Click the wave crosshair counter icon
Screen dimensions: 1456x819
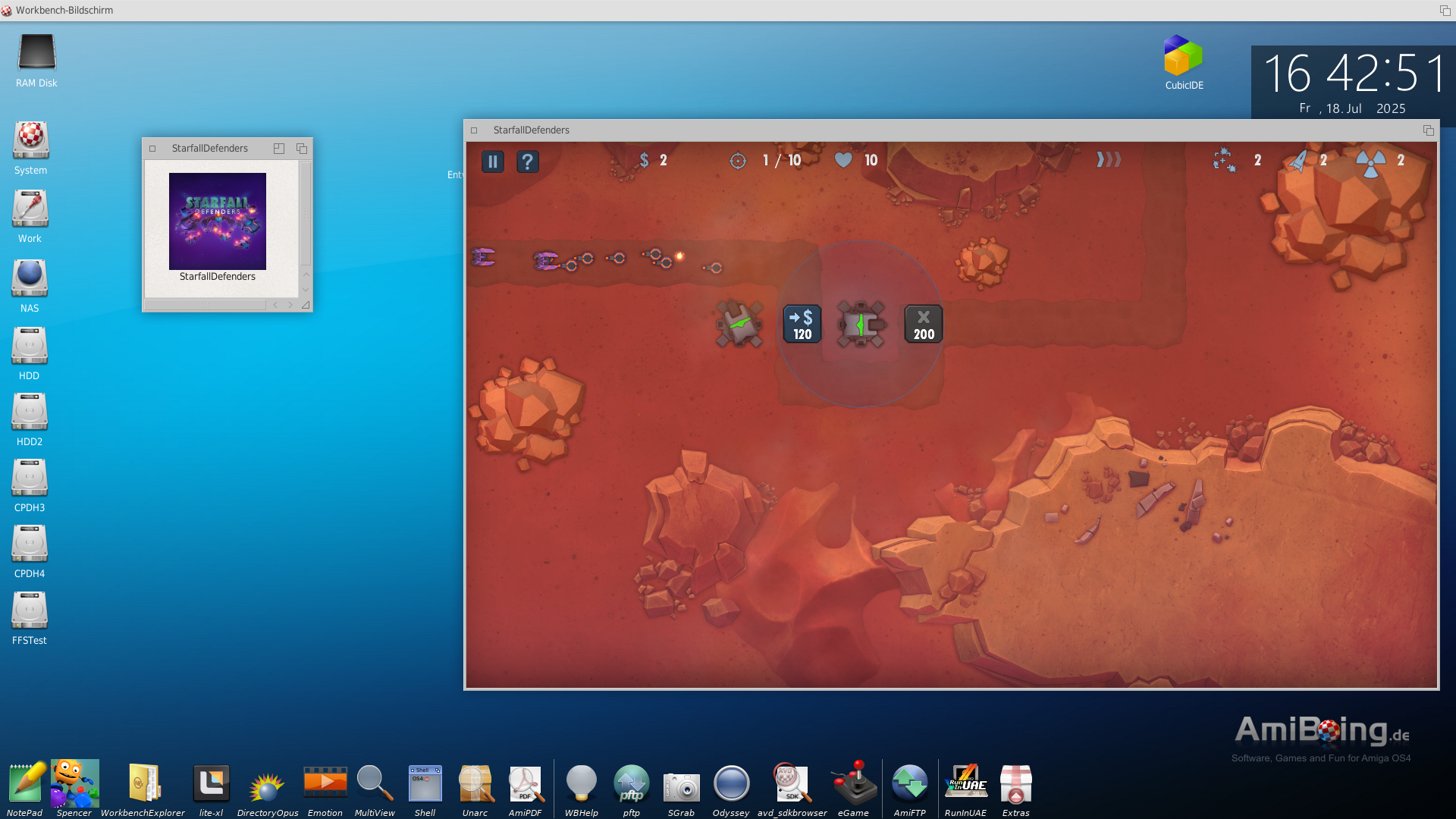(738, 161)
